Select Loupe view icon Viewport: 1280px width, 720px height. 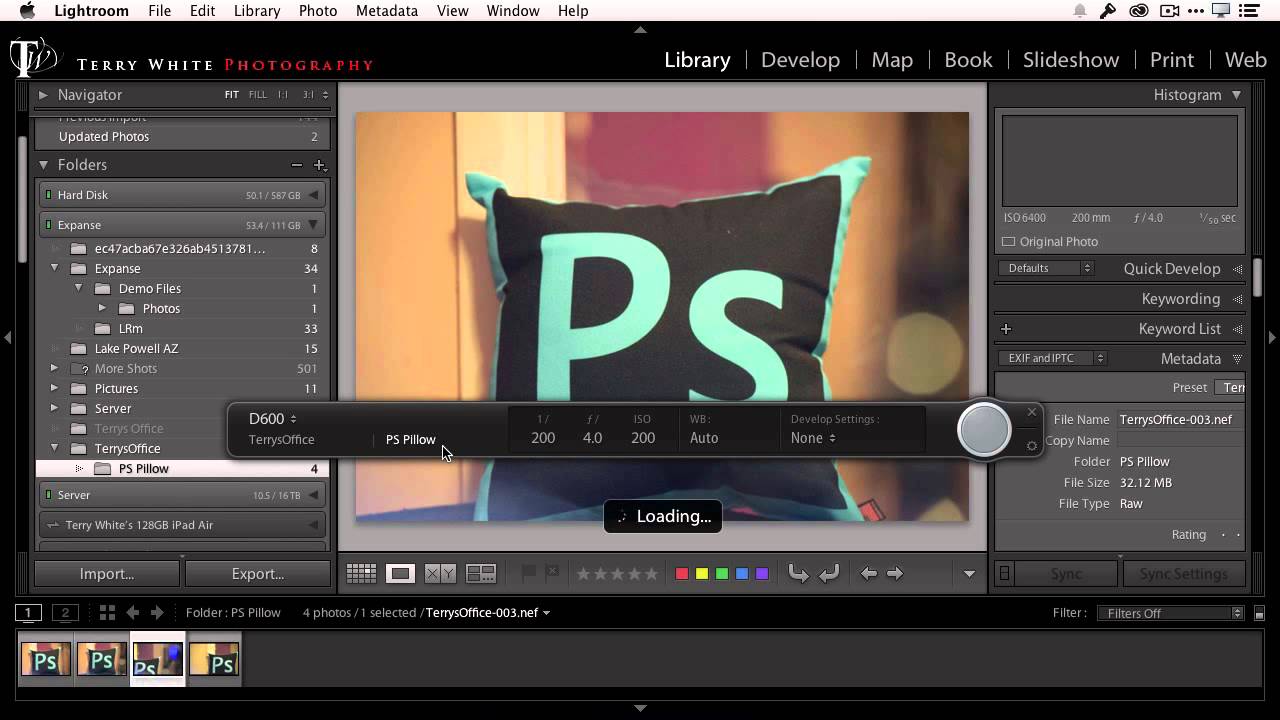401,573
